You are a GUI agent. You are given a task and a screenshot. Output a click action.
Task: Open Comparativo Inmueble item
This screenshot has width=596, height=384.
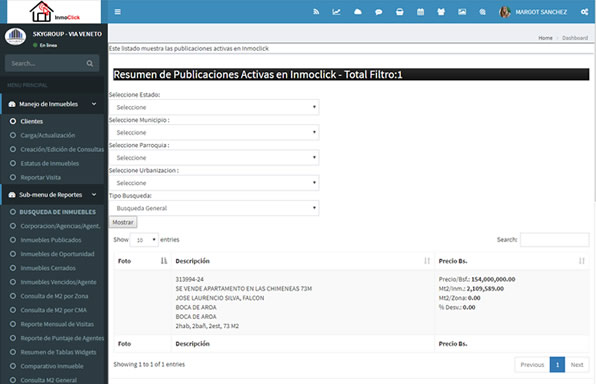[x=52, y=367]
